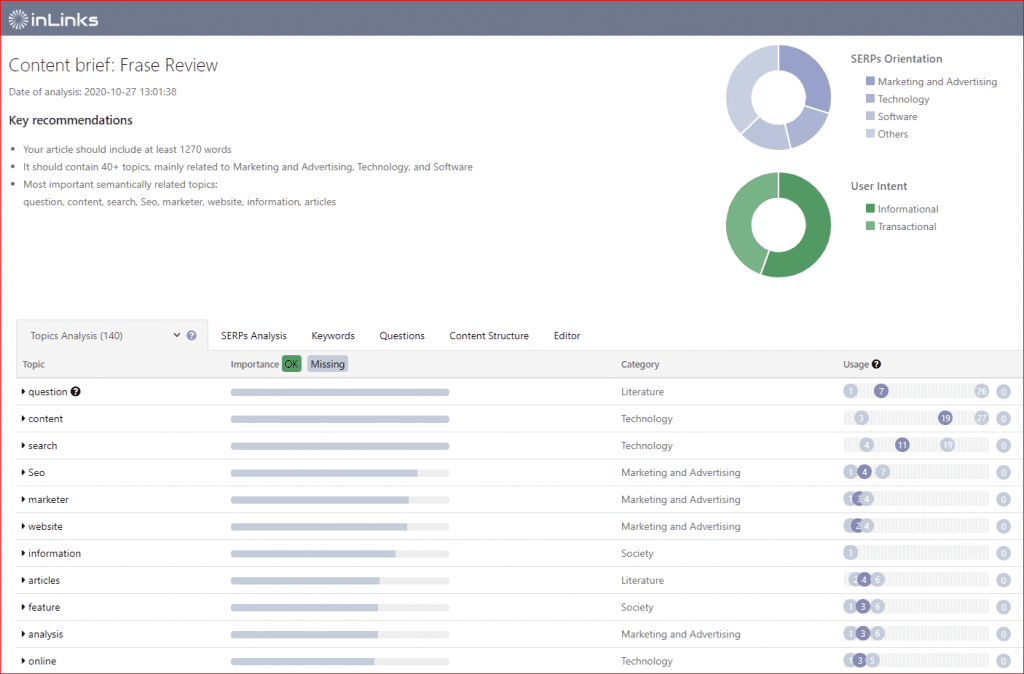
Task: Open the Content Structure tab
Action: click(x=489, y=336)
